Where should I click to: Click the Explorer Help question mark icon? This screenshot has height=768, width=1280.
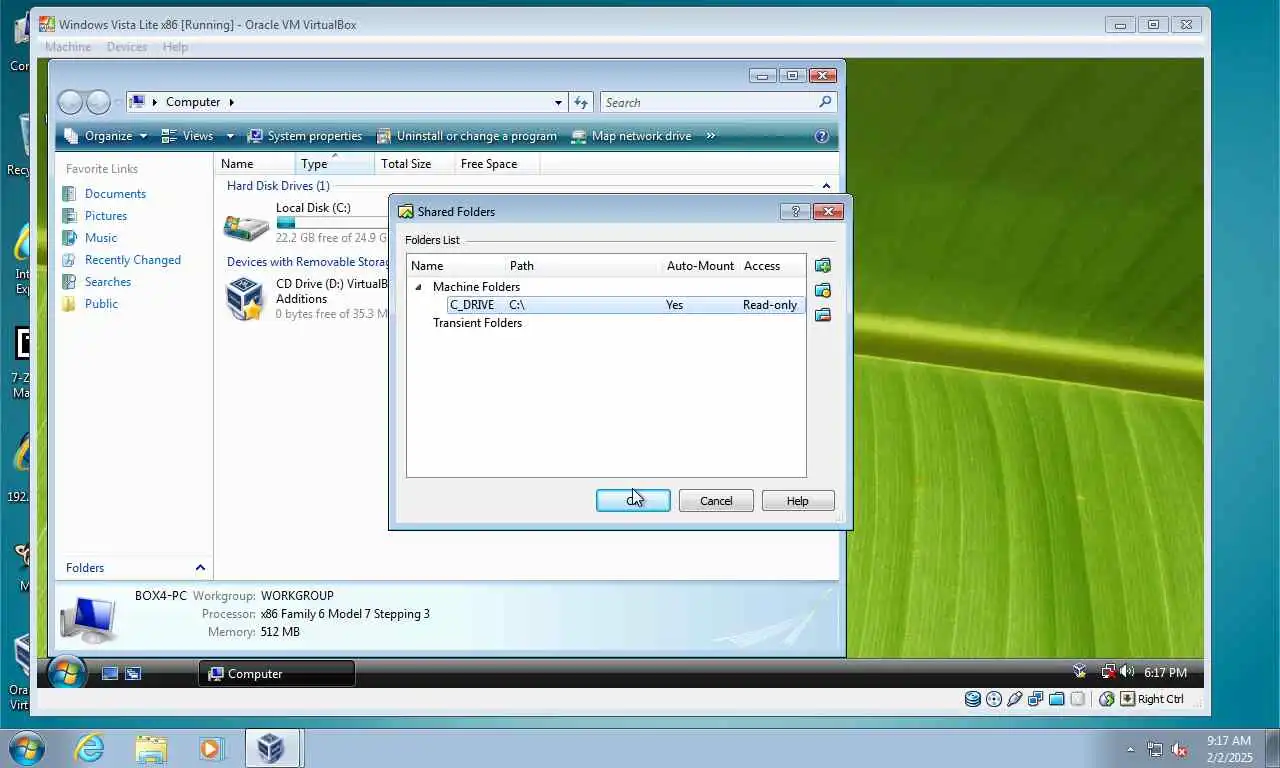click(822, 136)
